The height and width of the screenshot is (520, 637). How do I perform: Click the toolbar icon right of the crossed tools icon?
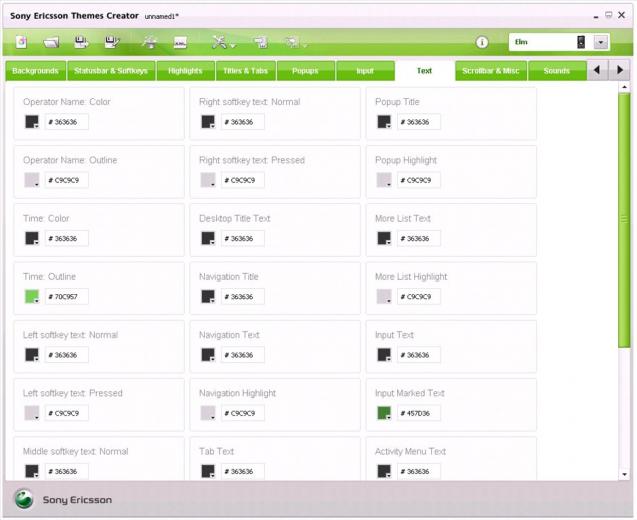coord(260,42)
